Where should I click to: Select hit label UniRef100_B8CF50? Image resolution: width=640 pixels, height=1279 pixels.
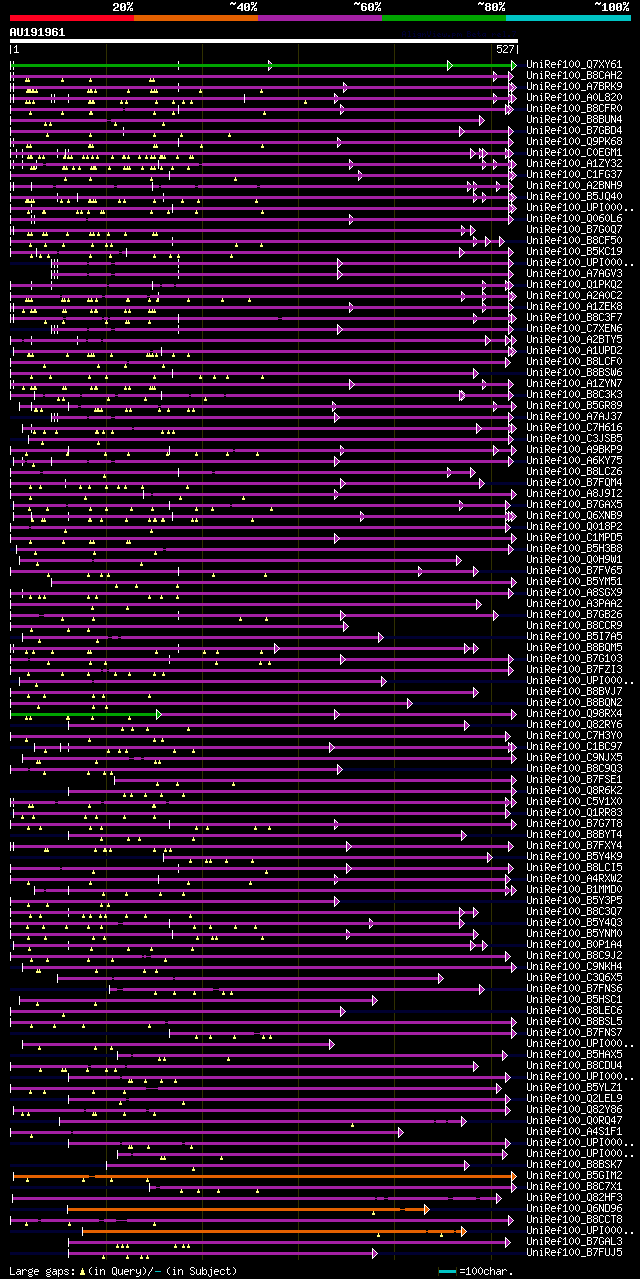click(x=573, y=241)
